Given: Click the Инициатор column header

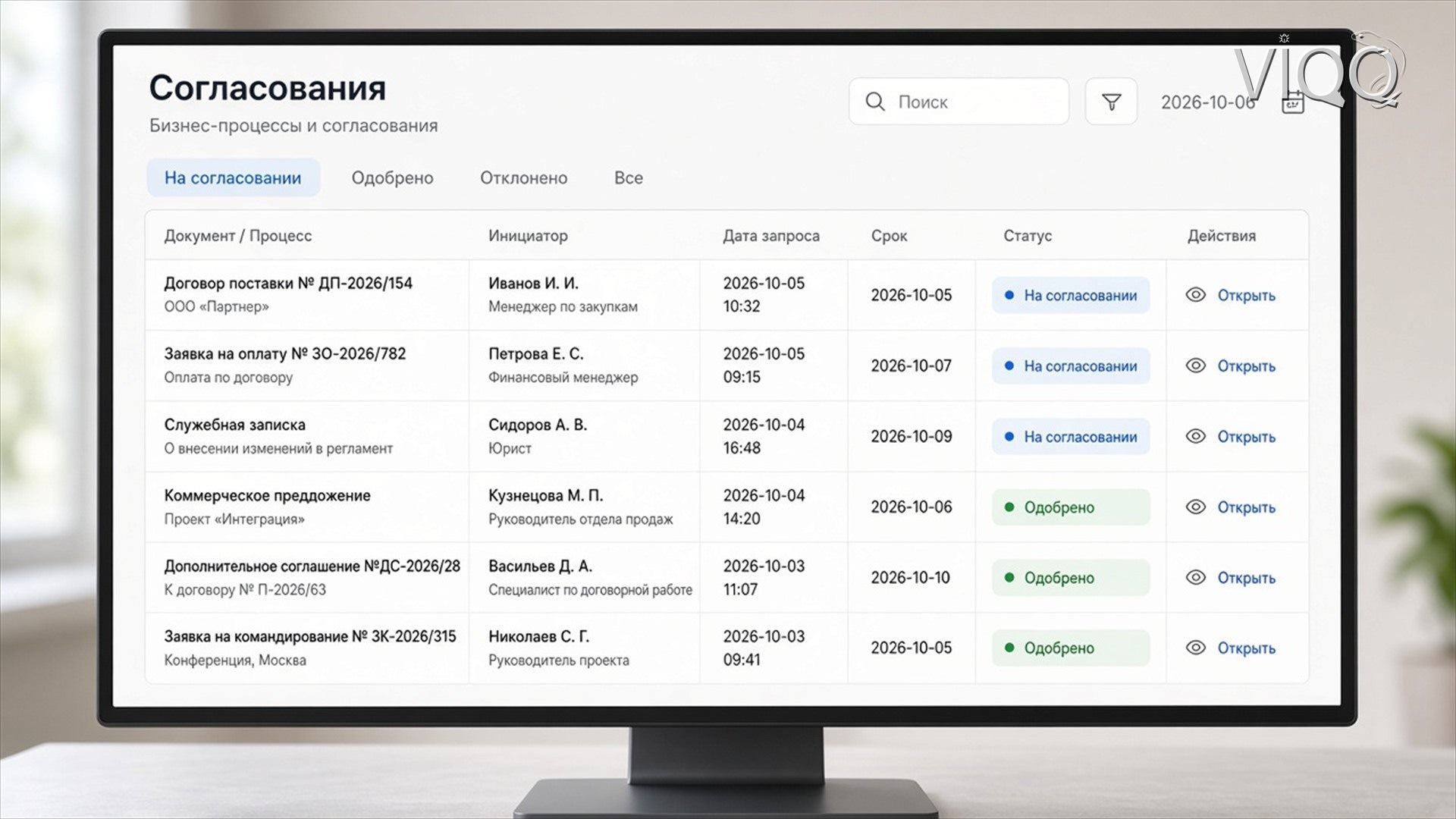Looking at the screenshot, I should [528, 236].
